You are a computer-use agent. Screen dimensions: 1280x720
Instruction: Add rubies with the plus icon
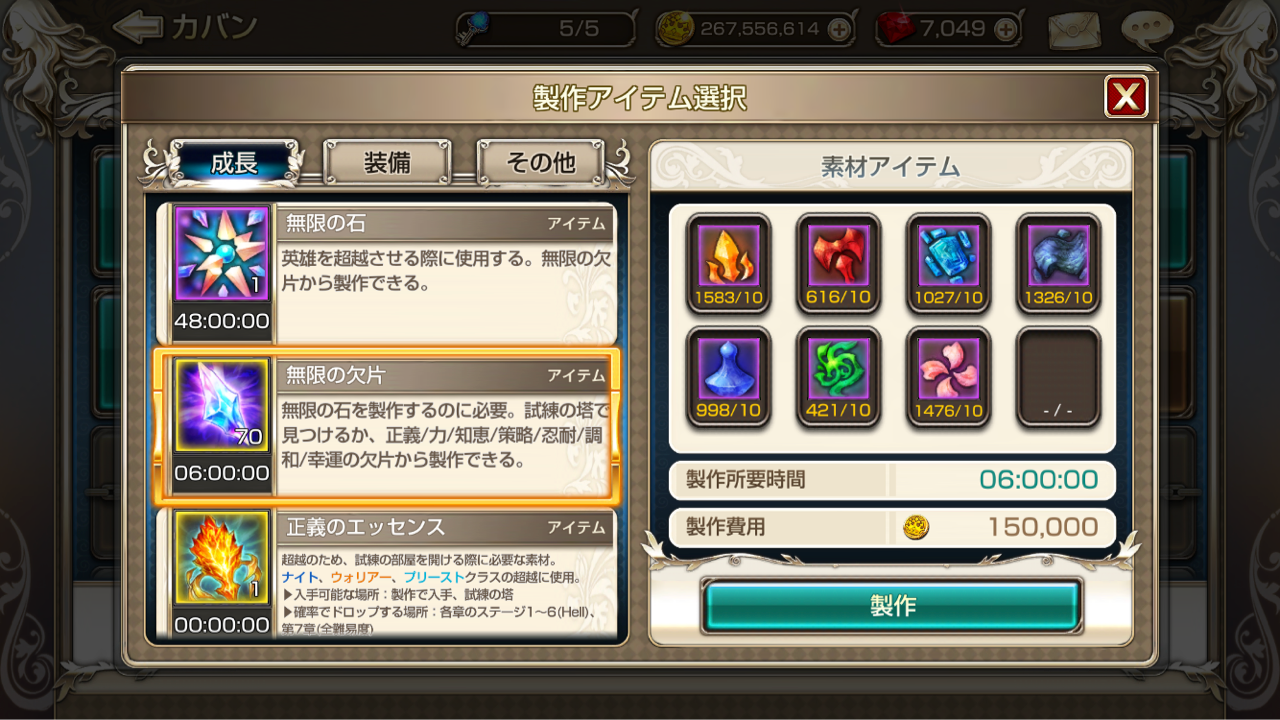click(x=1006, y=30)
